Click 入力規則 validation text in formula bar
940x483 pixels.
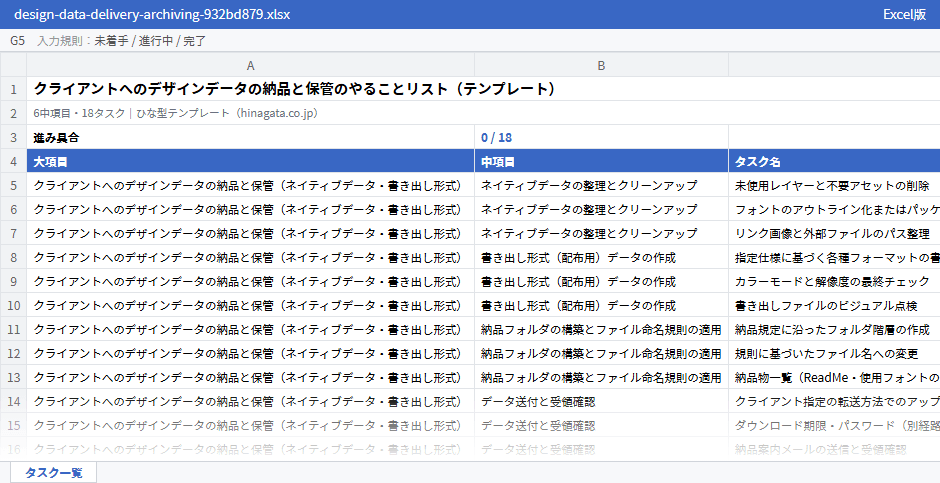point(122,41)
